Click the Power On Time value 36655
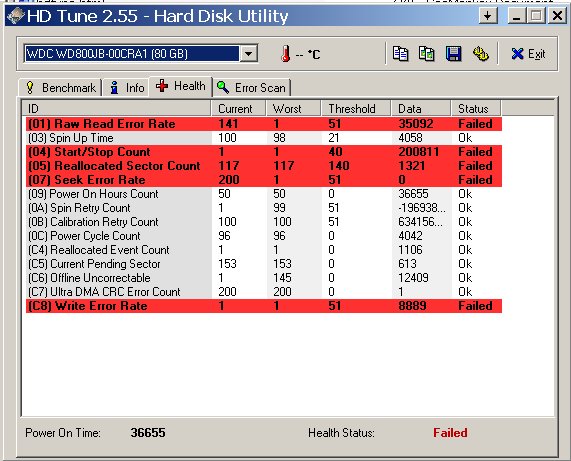The height and width of the screenshot is (461, 571). pos(148,433)
